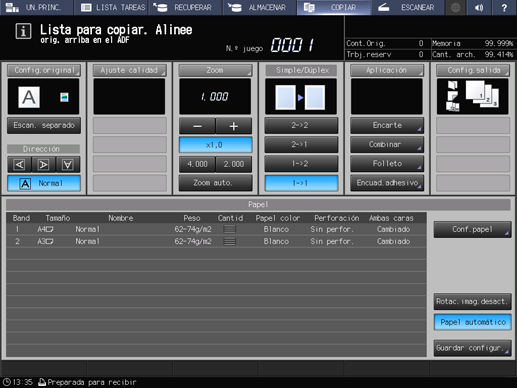Toggle Escan. separado scanning
This screenshot has width=517, height=388.
pos(44,125)
